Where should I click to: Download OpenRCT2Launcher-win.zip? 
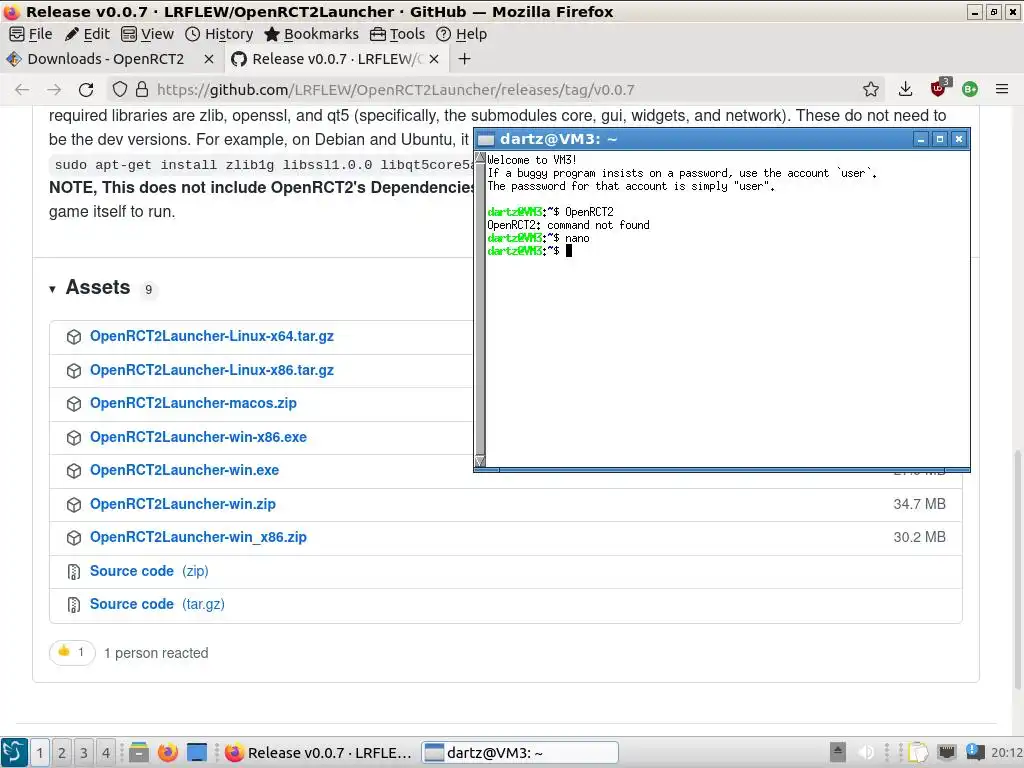[183, 504]
